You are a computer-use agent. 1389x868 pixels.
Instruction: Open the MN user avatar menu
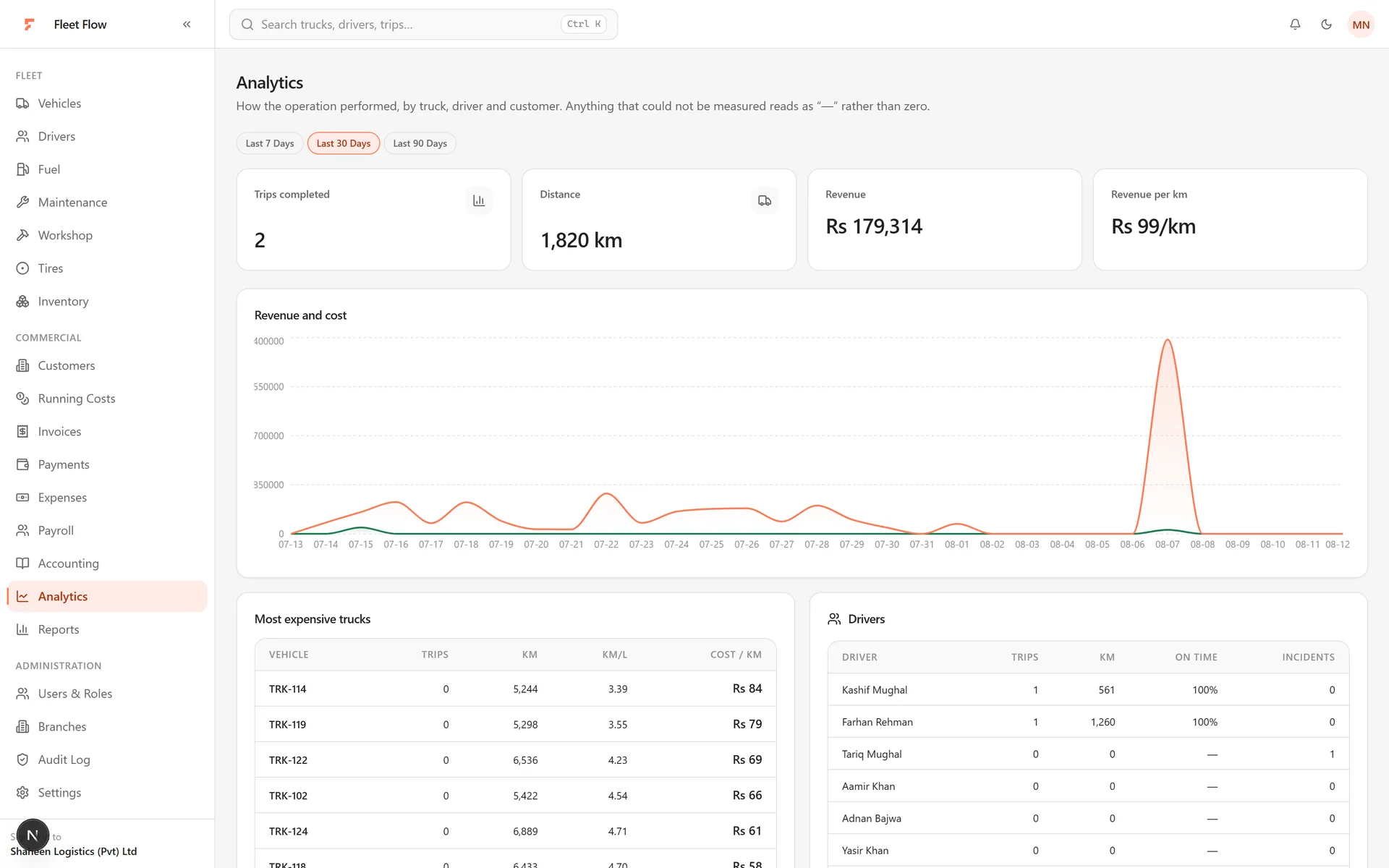click(x=1361, y=25)
